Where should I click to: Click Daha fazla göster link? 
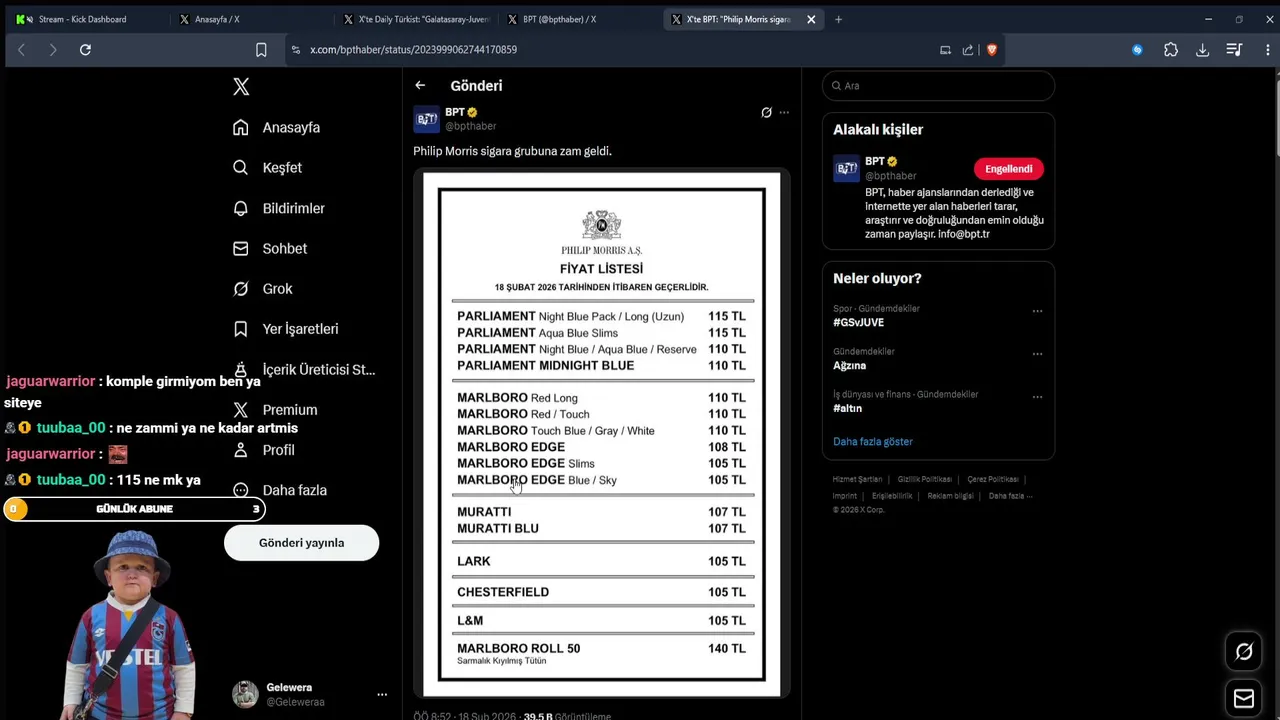(872, 441)
